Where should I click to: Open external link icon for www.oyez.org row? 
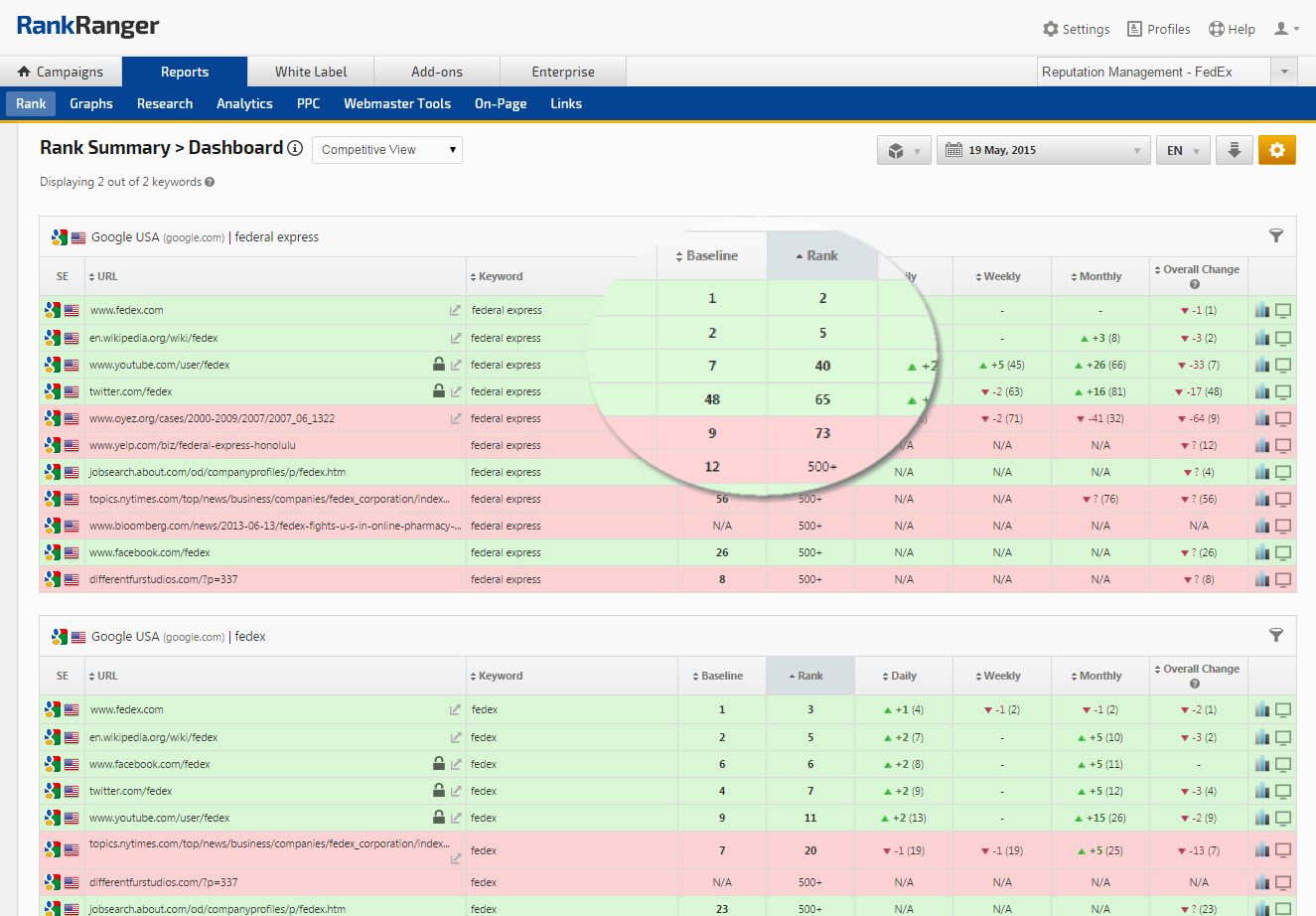pyautogui.click(x=456, y=418)
